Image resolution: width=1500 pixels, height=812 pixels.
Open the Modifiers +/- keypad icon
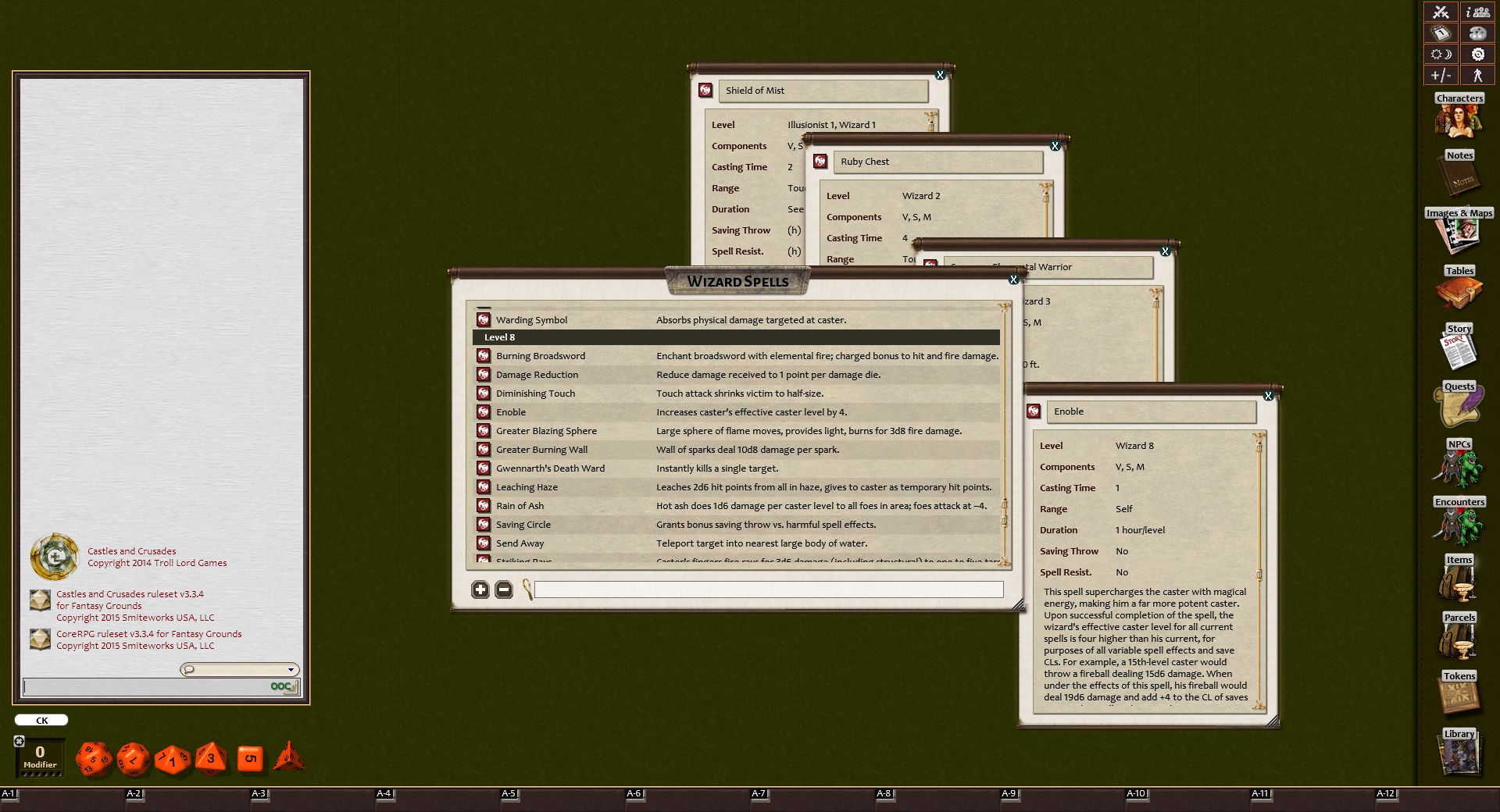1440,75
